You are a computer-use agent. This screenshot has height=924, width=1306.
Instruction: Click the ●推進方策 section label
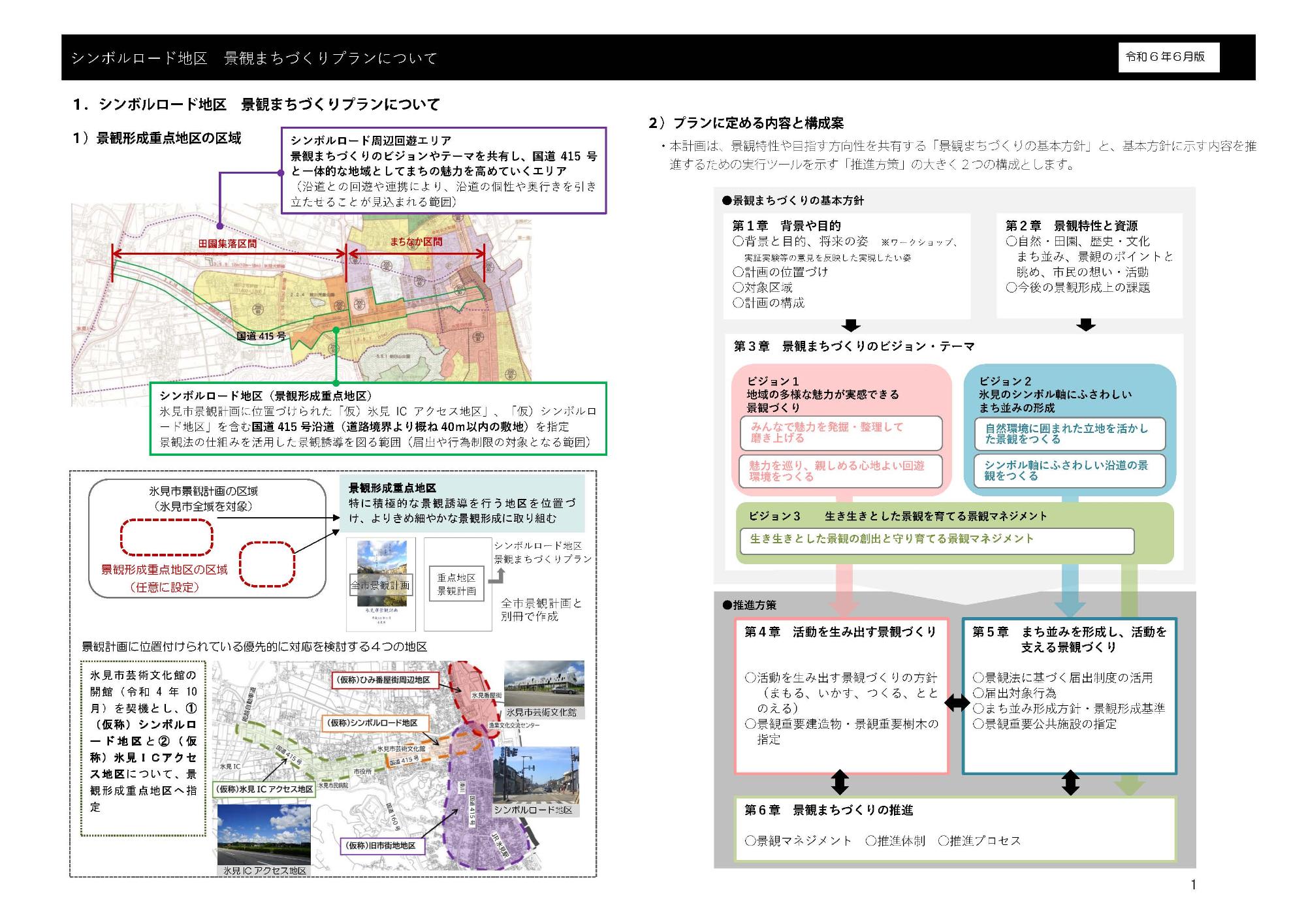750,605
